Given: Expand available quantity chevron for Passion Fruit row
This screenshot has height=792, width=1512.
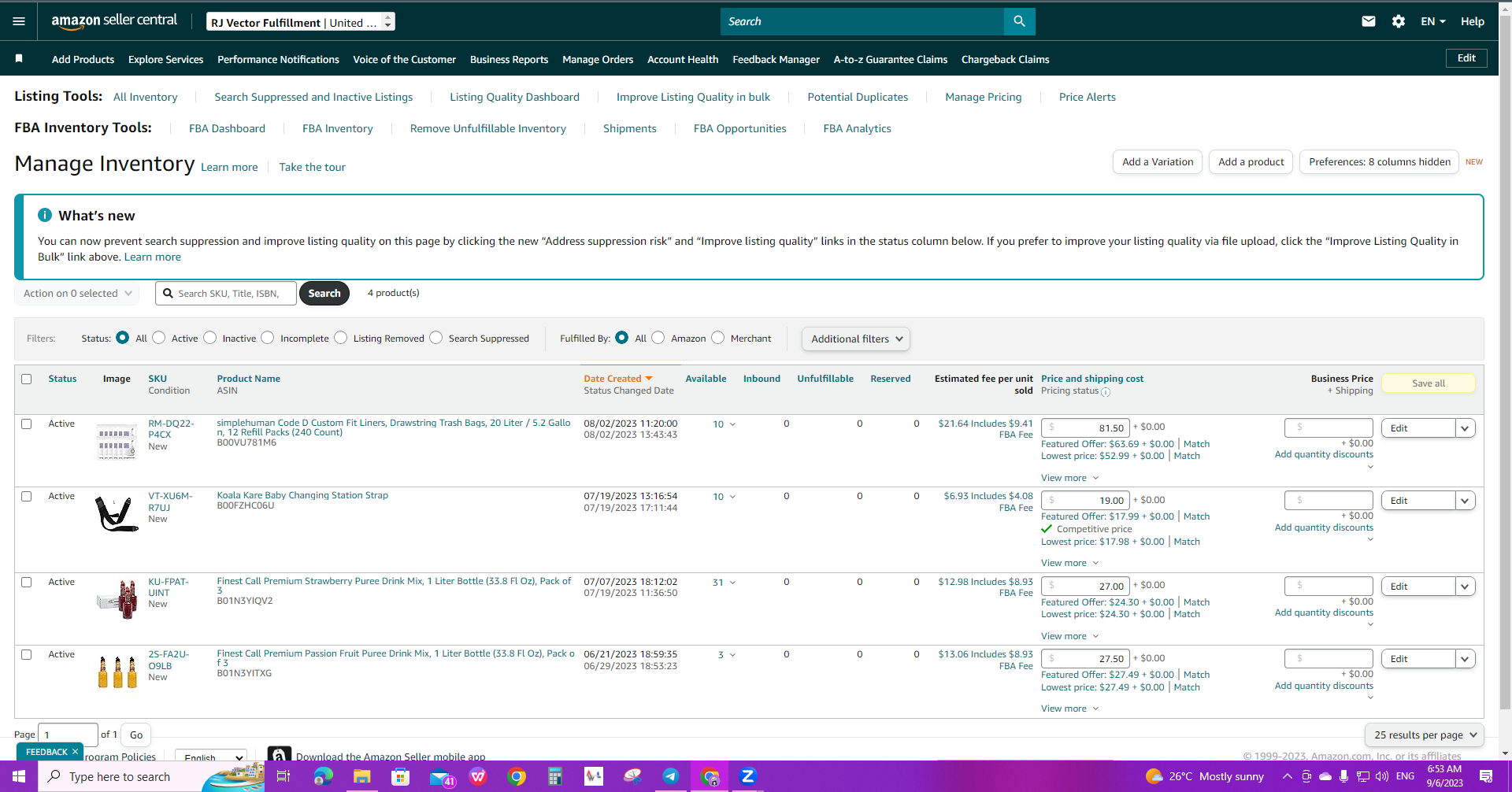Looking at the screenshot, I should (732, 655).
